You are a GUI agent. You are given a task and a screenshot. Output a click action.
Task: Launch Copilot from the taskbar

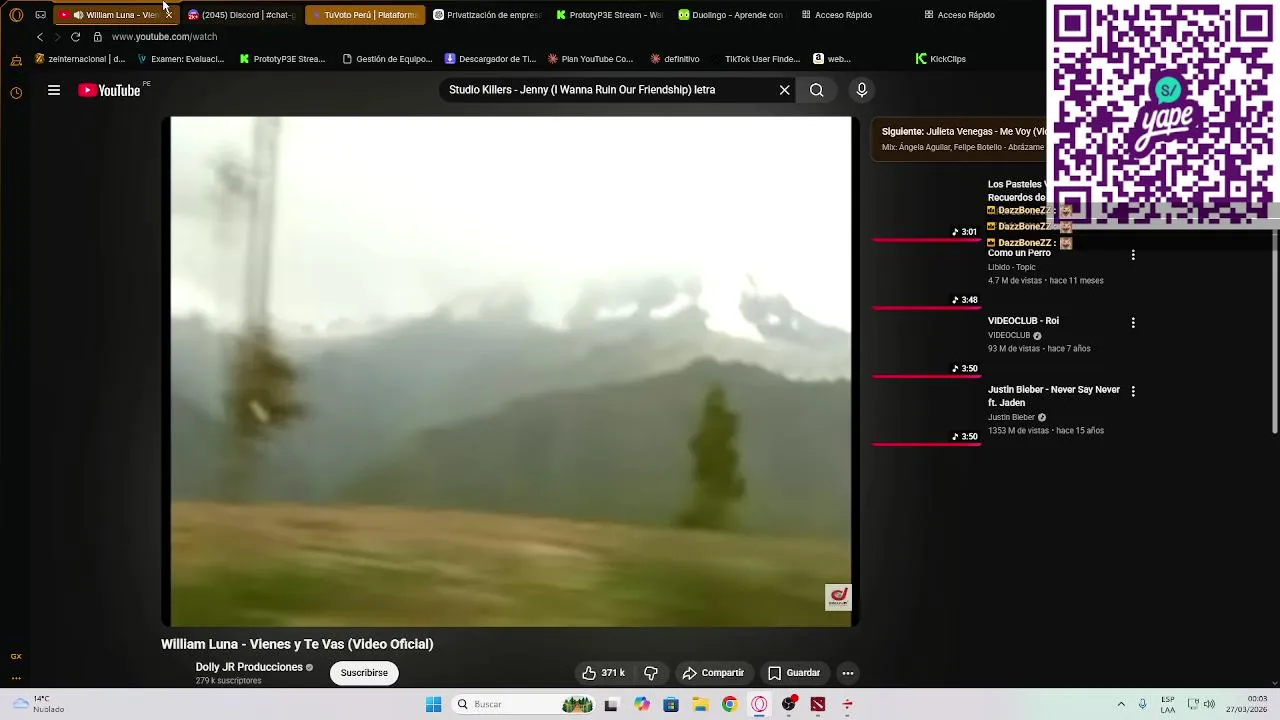(642, 705)
